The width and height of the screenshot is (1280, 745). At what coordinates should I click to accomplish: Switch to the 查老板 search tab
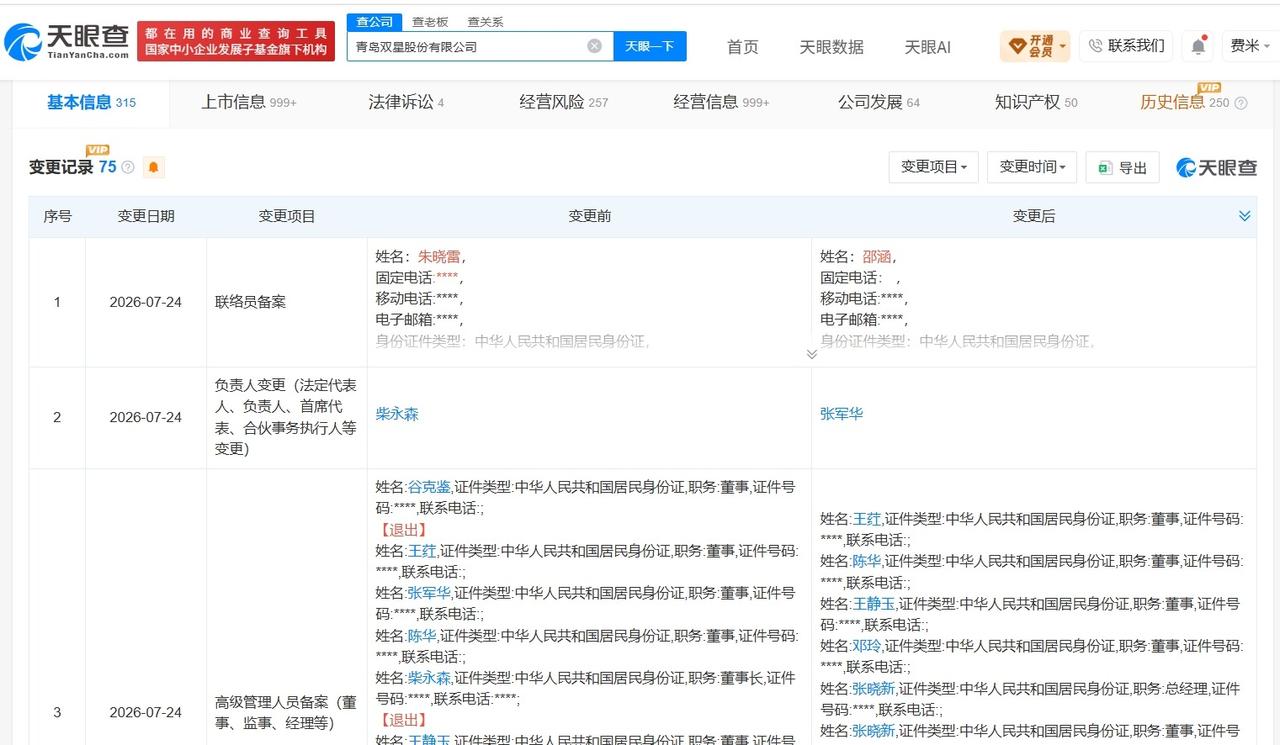(x=430, y=22)
